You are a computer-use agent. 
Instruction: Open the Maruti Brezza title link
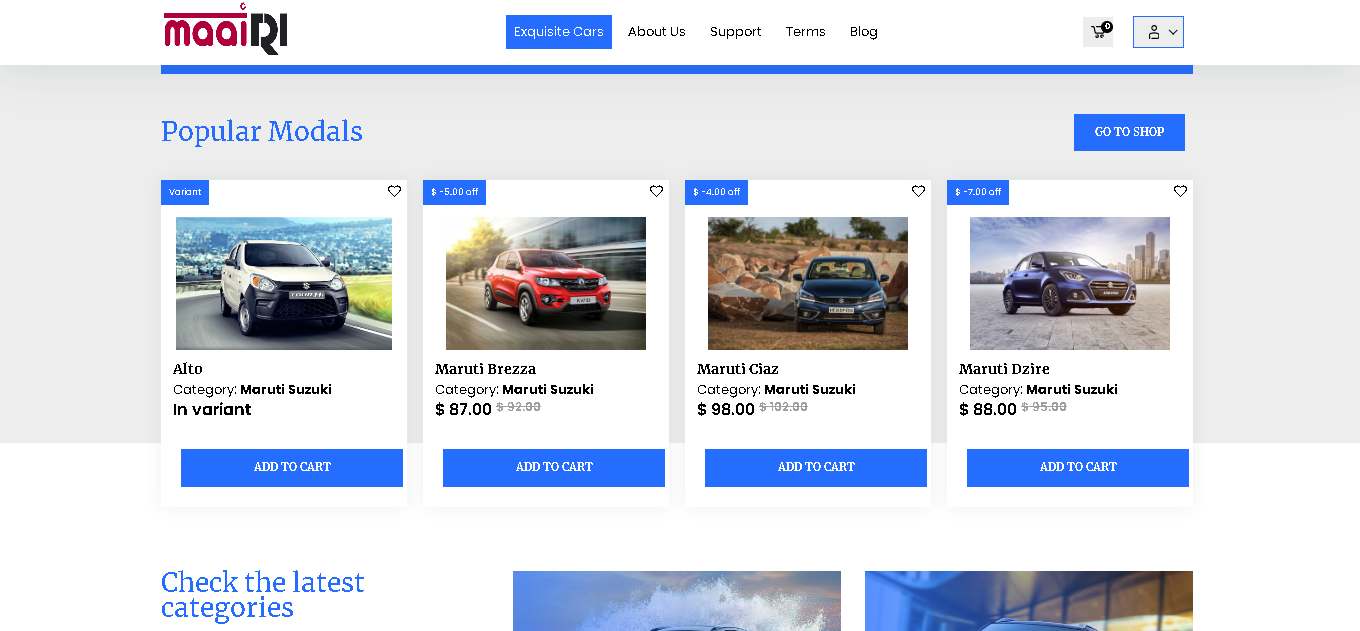pos(486,369)
